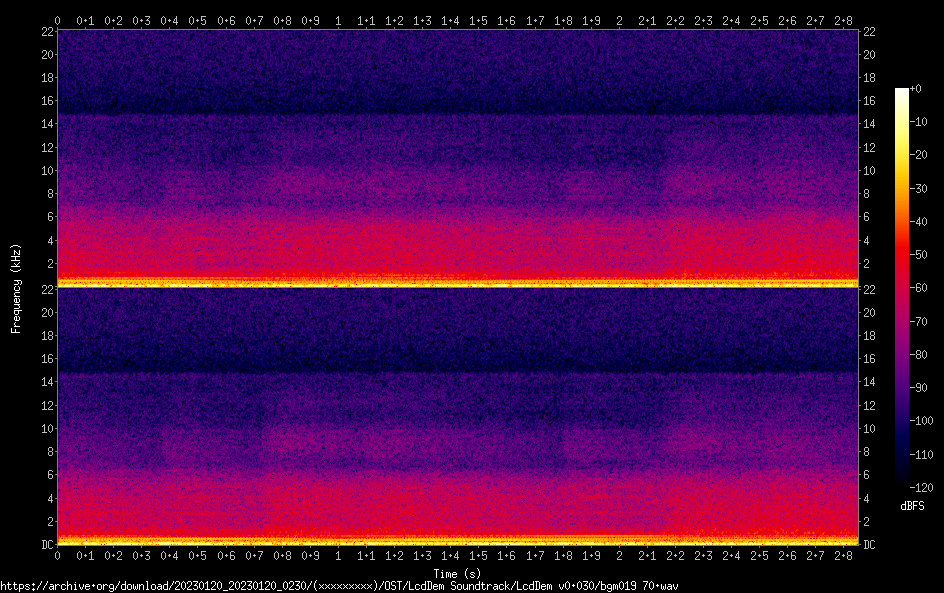The height and width of the screenshot is (593, 944).
Task: Click the dark 16 kHz band in the lower channel
Action: click(x=456, y=360)
